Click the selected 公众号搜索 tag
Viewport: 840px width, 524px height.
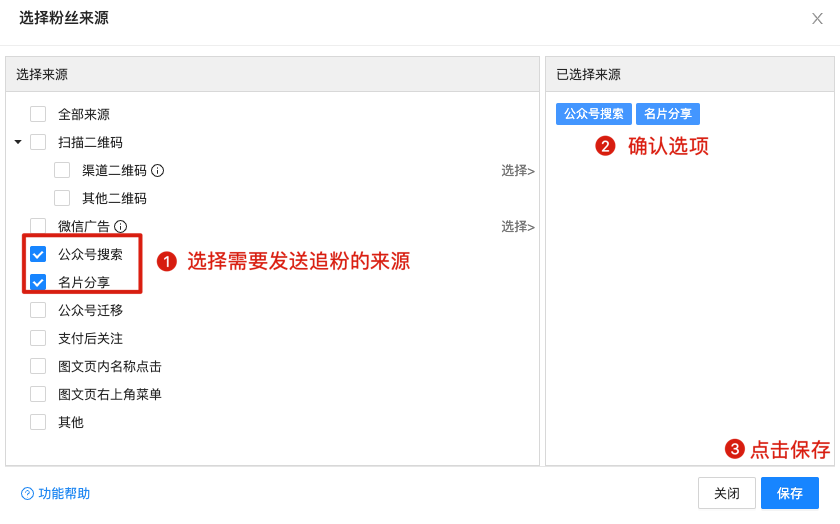594,114
